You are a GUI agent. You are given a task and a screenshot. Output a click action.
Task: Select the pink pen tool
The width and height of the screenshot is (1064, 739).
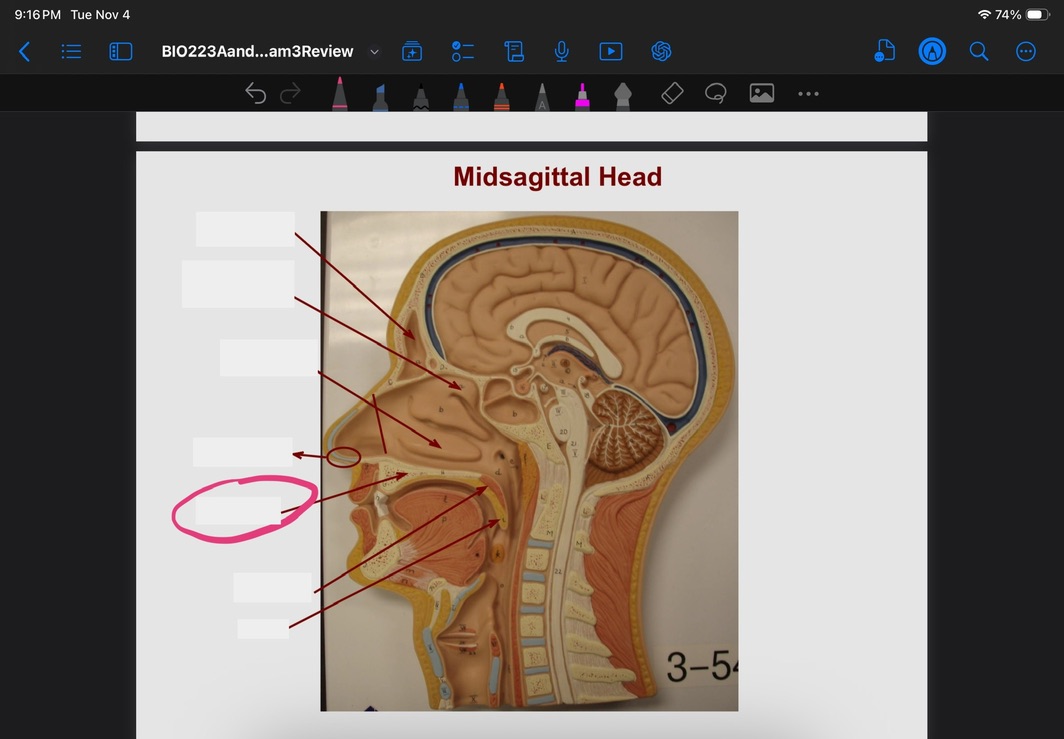[340, 94]
